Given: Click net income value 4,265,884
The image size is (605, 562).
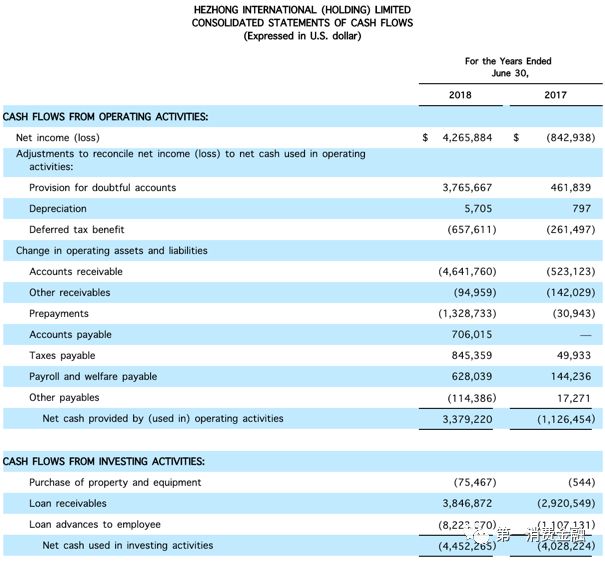Looking at the screenshot, I should click(x=467, y=138).
